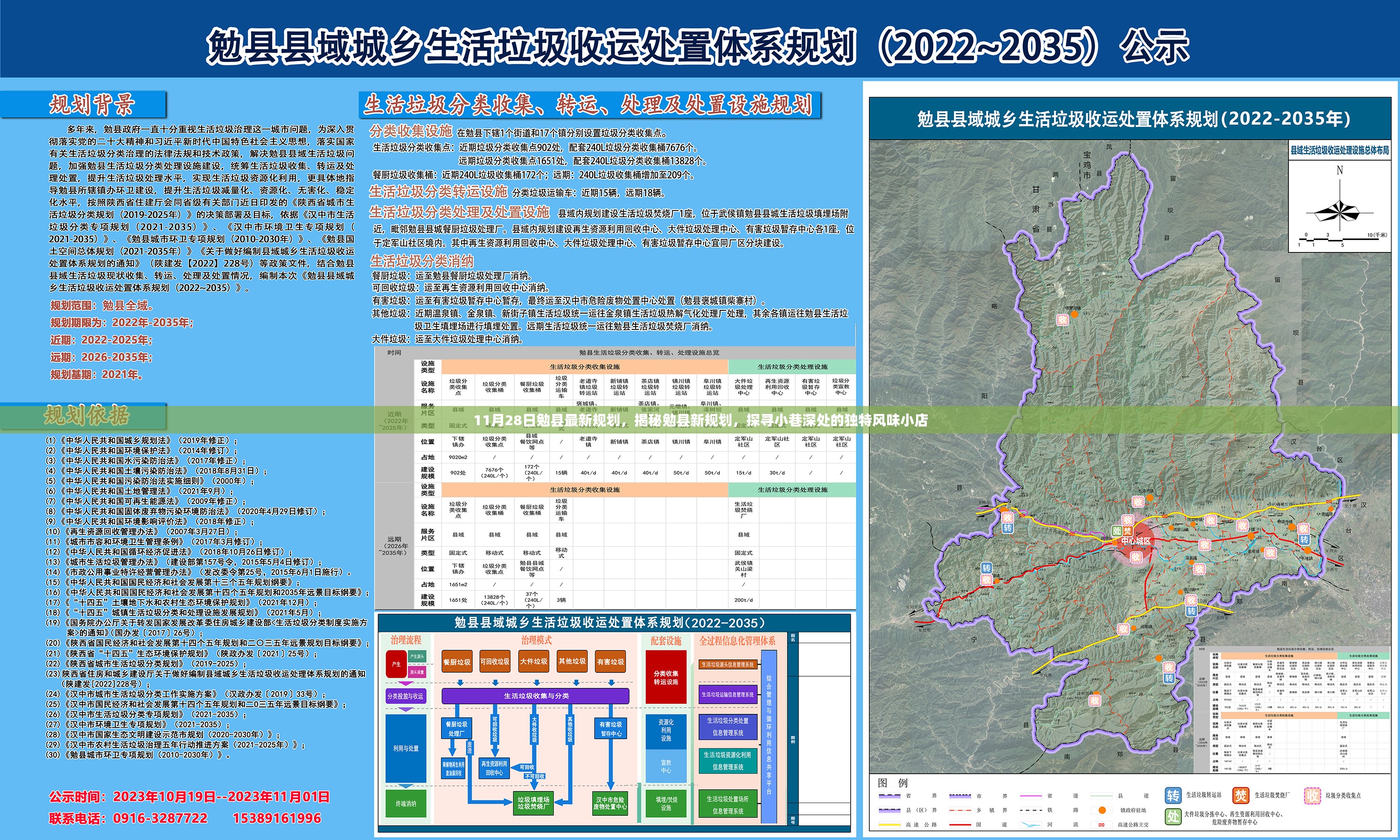Viewport: 1400px width, 840px height.
Task: Click the red 高速公路立交 legend symbol
Action: [x=1102, y=825]
